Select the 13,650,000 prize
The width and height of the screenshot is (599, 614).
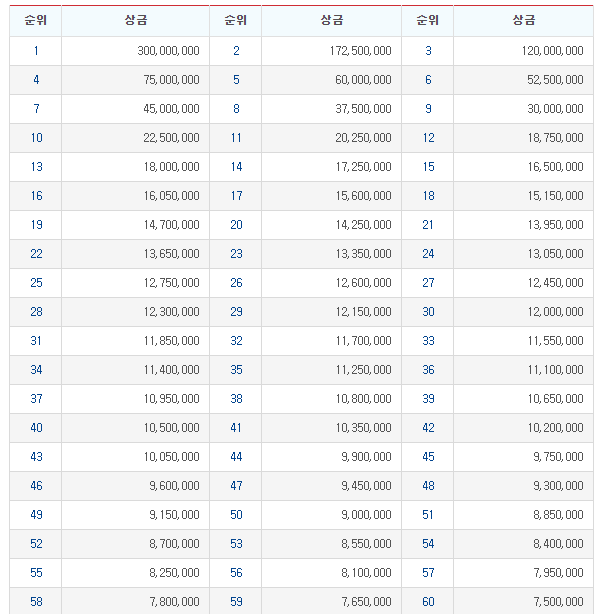coord(171,254)
